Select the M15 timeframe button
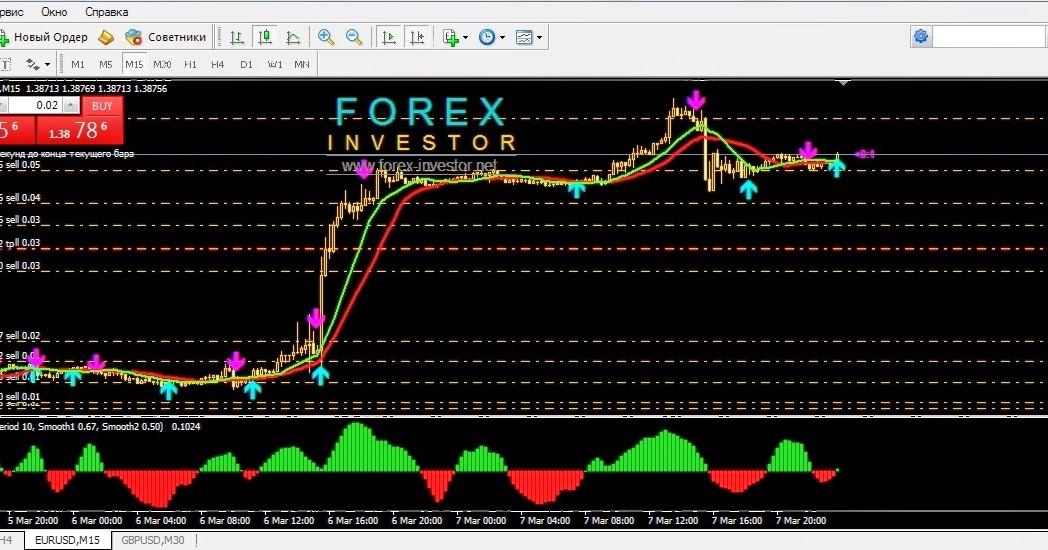 134,64
